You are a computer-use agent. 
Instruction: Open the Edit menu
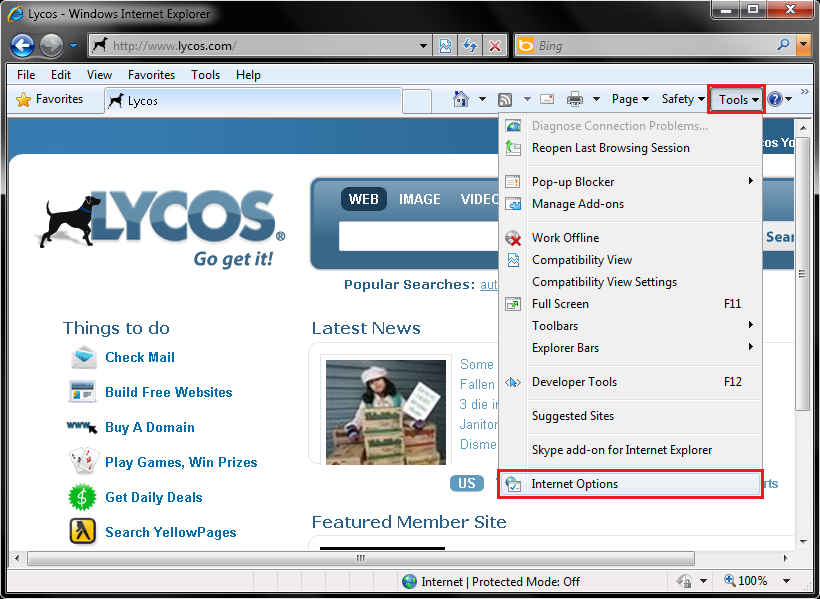(61, 75)
